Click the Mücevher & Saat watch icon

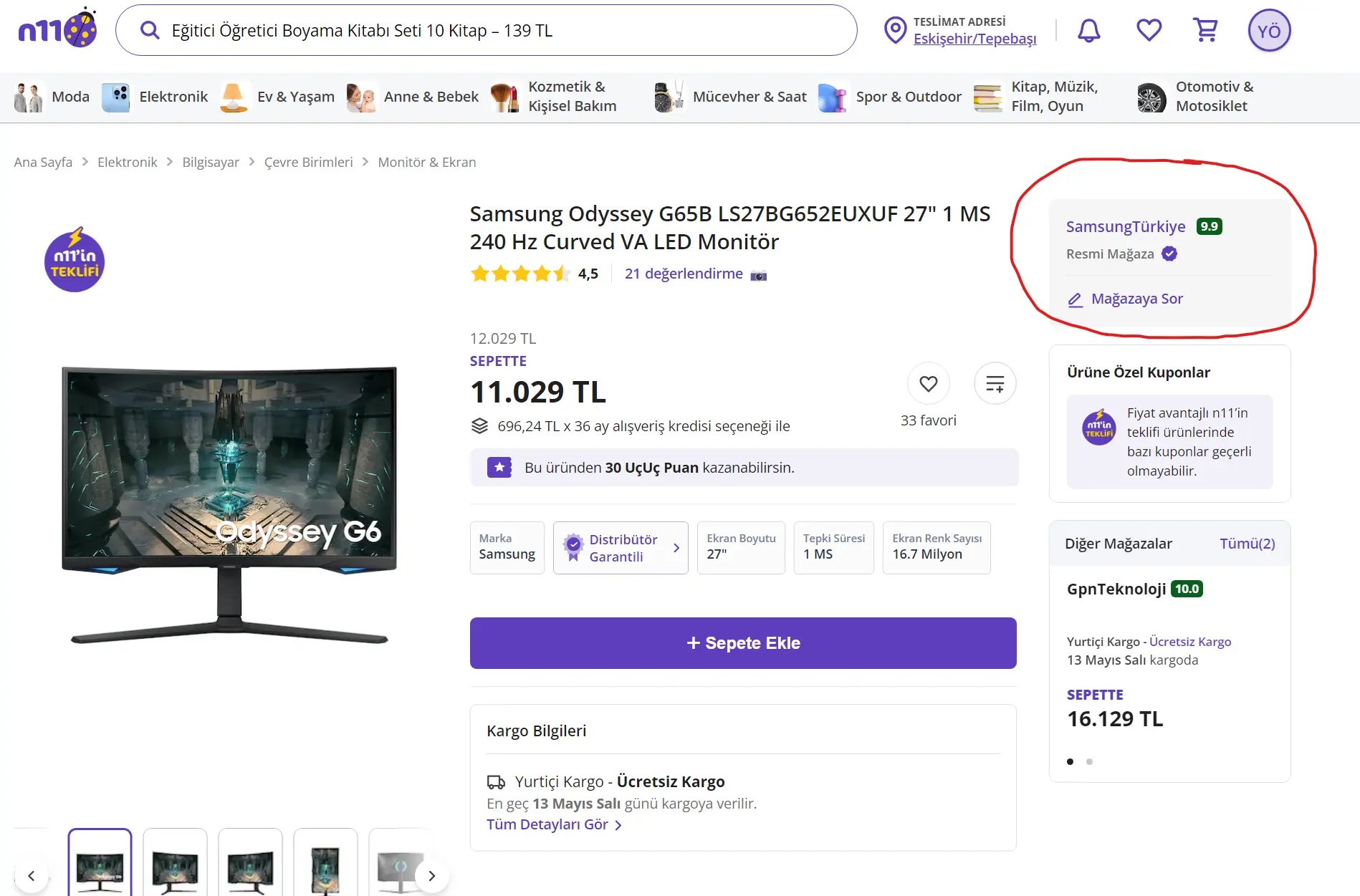pos(669,97)
